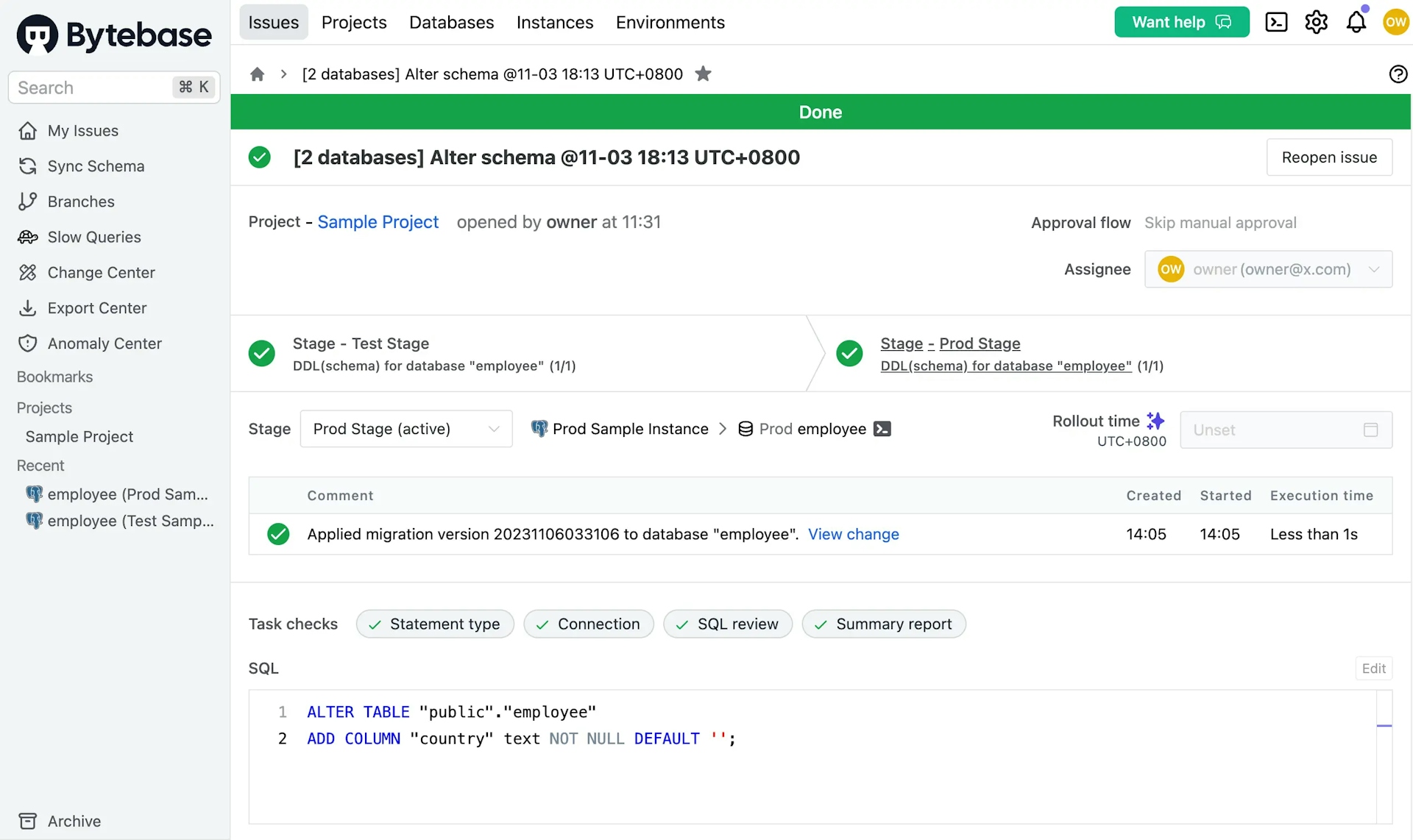Open Export Center sidebar item
Viewport: 1413px width, 840px height.
point(97,308)
